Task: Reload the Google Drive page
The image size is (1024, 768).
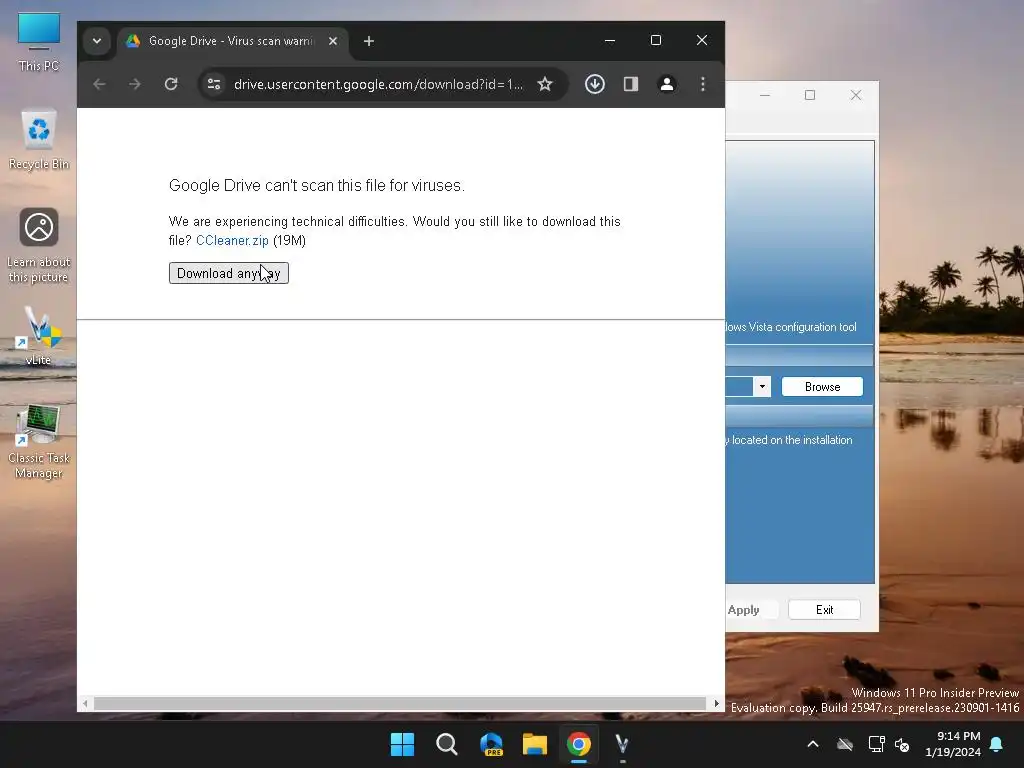Action: click(x=171, y=84)
